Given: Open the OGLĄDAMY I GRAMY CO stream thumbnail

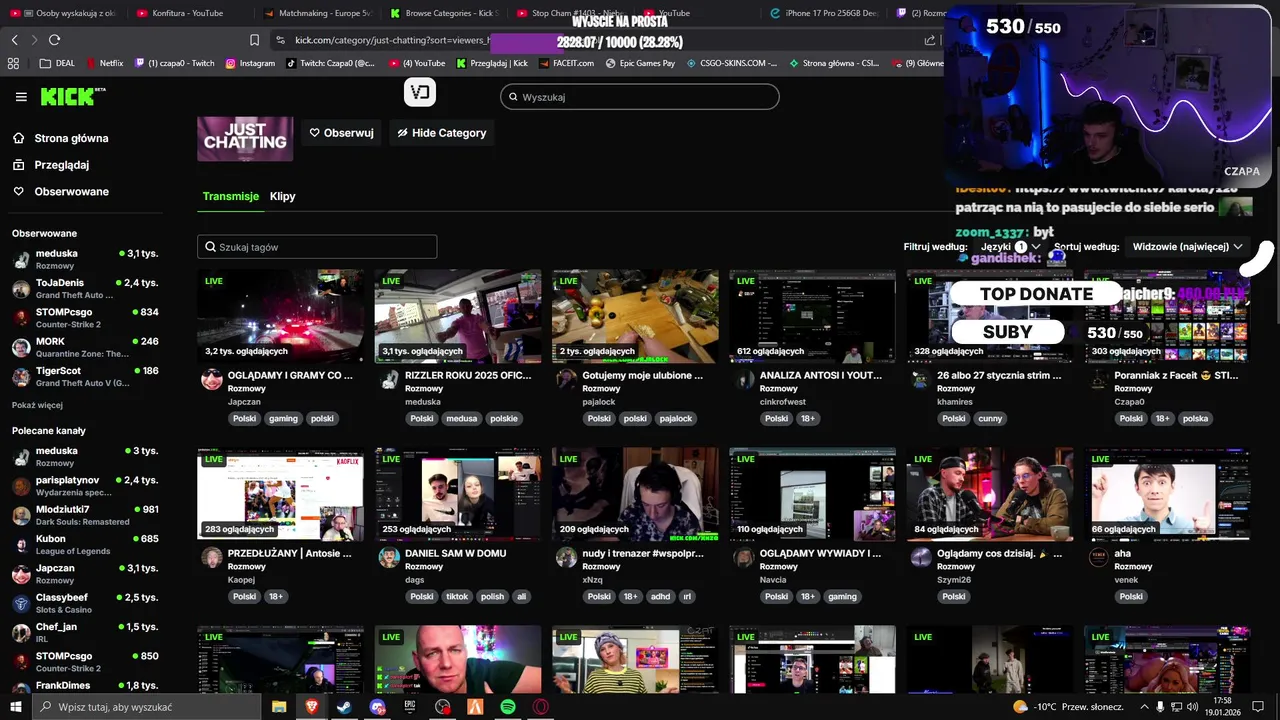Looking at the screenshot, I should coord(281,316).
